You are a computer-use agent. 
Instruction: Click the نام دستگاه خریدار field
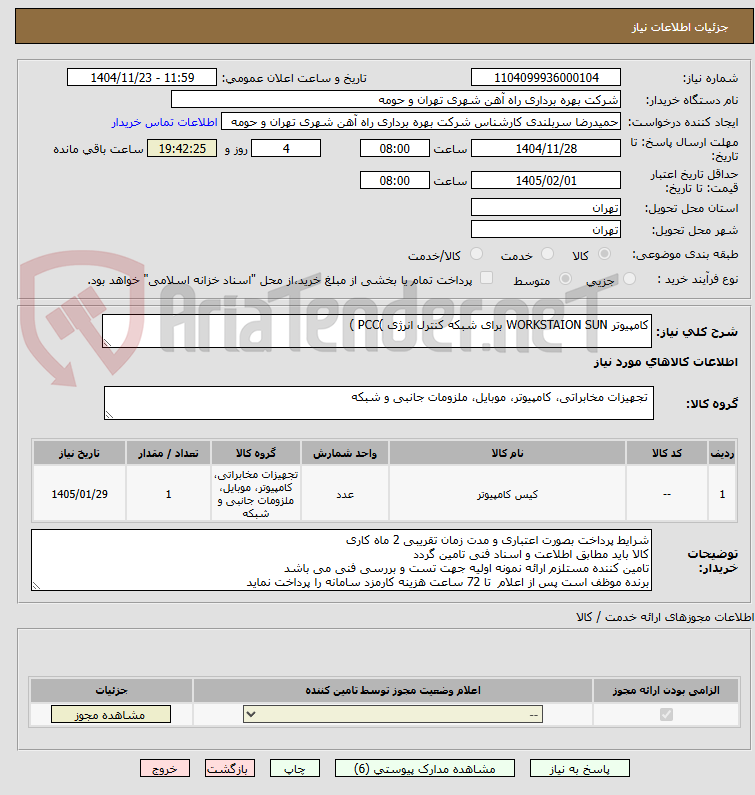(396, 99)
